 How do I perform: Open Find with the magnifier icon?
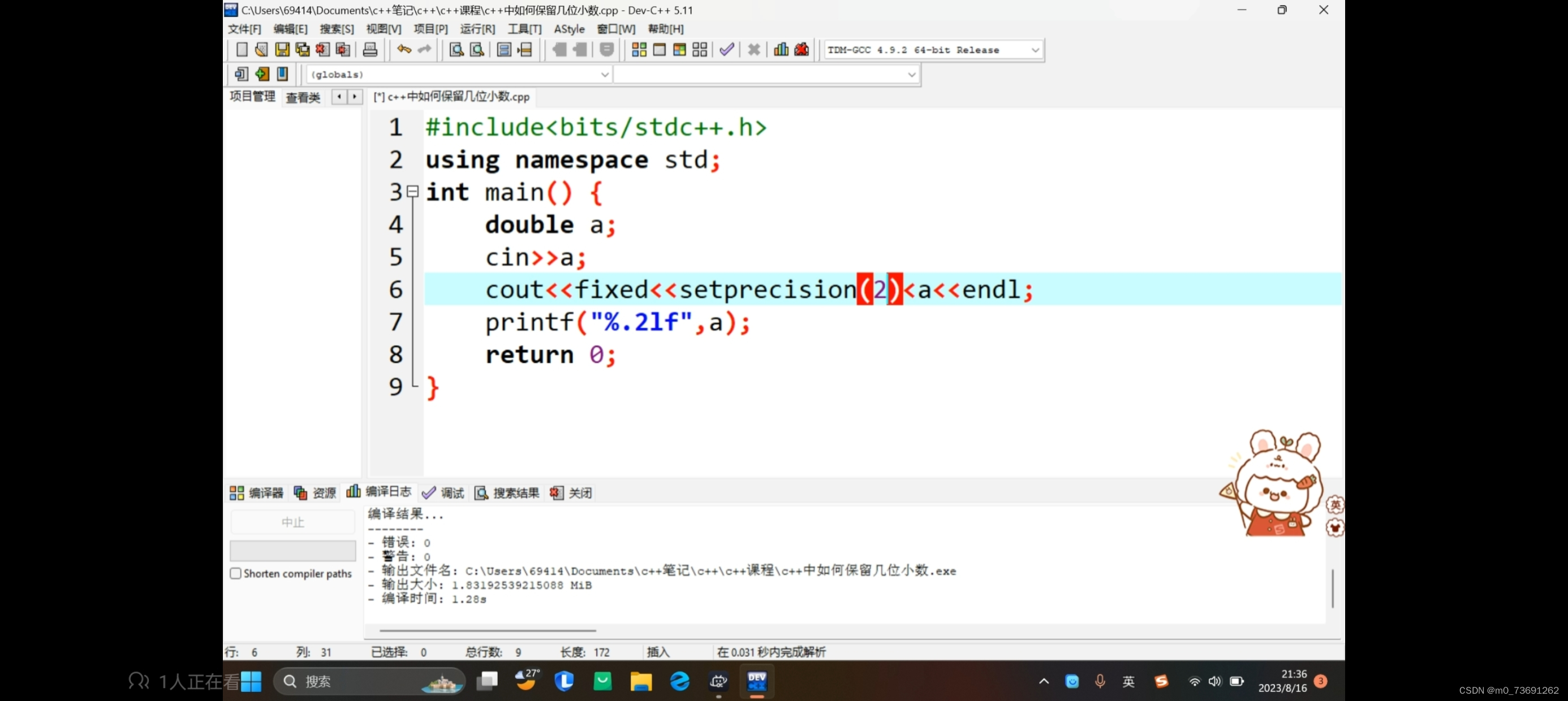tap(456, 50)
